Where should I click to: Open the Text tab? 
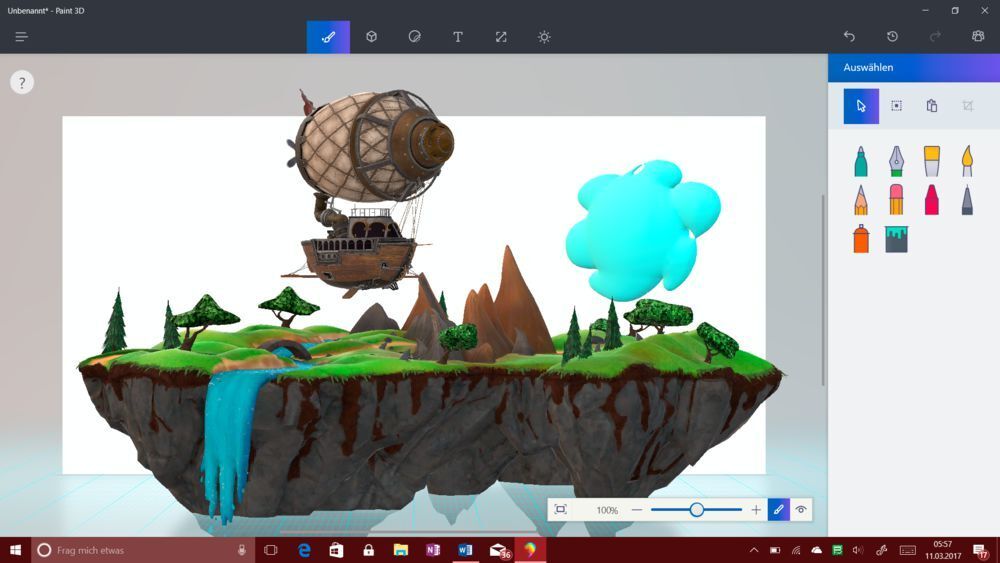(x=458, y=37)
